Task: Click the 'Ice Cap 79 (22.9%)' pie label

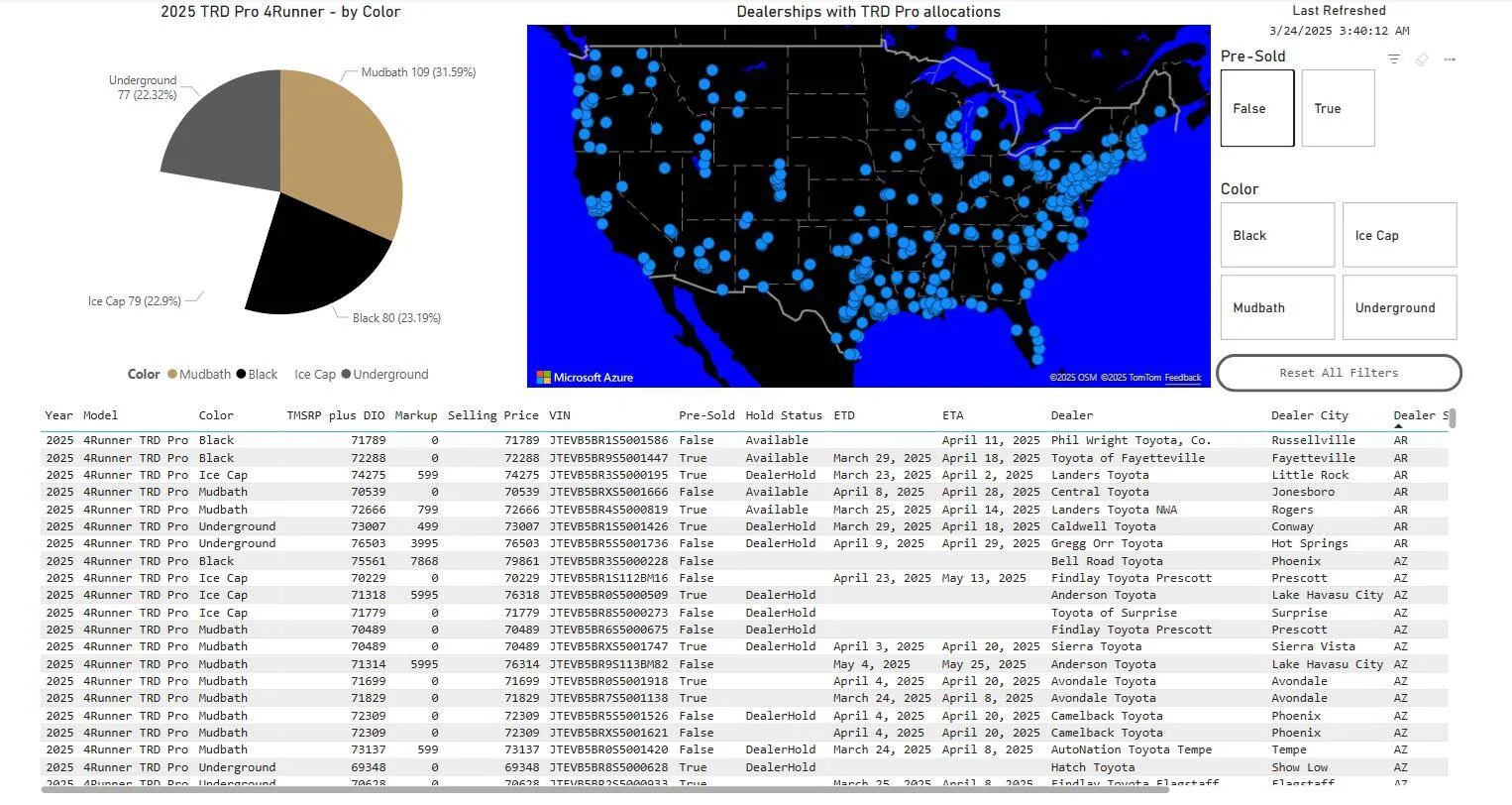Action: click(134, 301)
